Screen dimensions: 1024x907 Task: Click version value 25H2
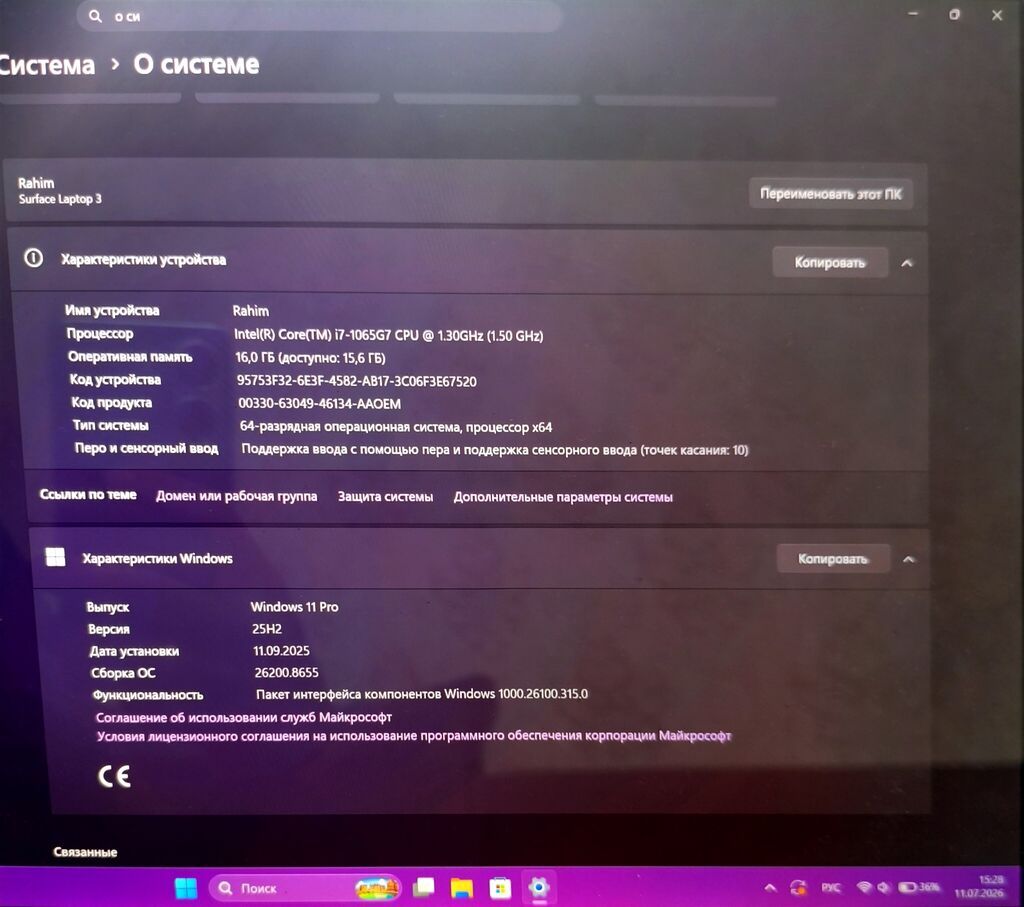coord(267,629)
